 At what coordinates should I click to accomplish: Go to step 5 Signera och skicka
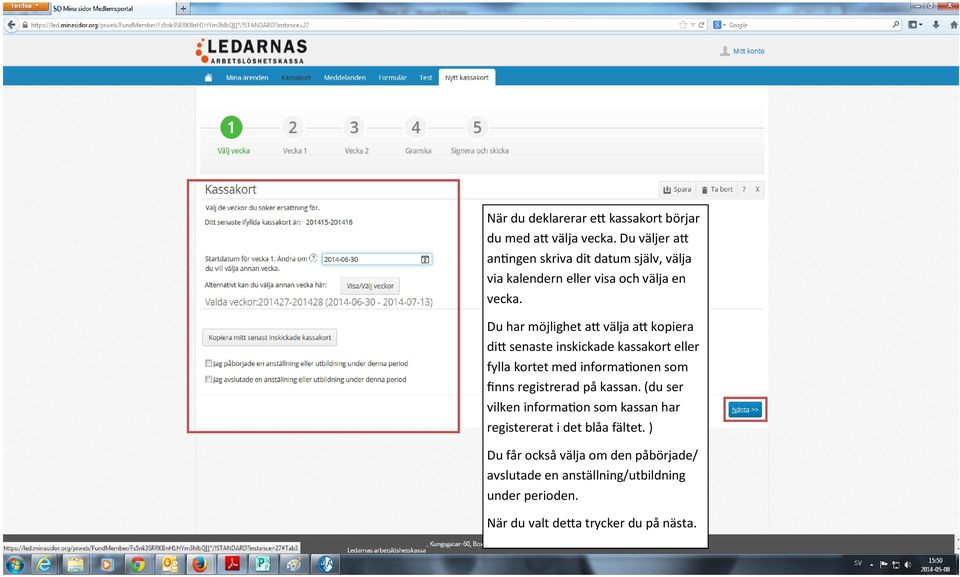point(477,127)
